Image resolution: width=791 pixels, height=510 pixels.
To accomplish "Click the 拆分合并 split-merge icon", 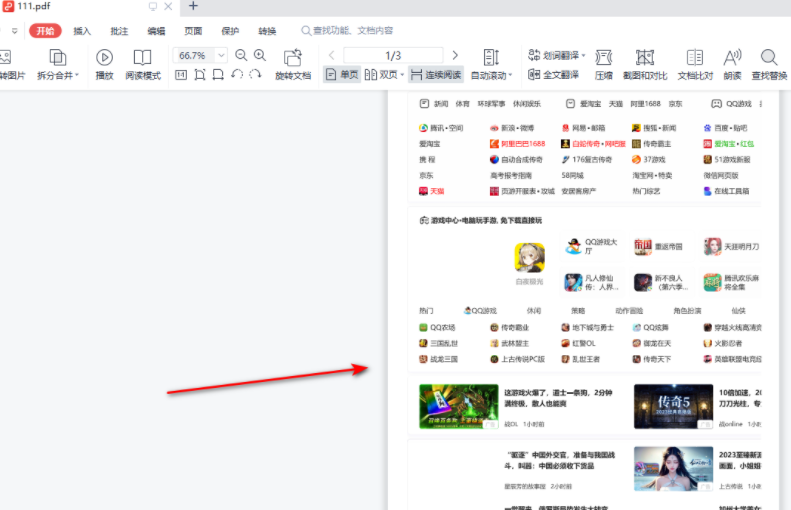I will point(58,58).
